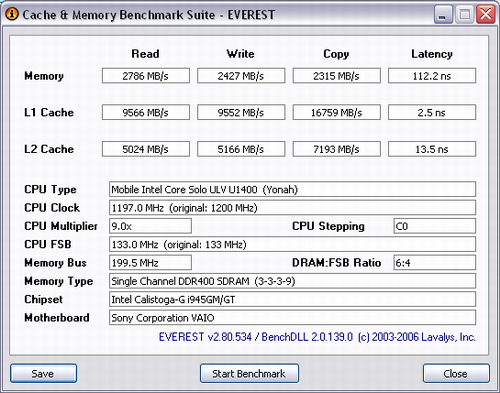
Task: Click the Chipset label
Action: 43,300
